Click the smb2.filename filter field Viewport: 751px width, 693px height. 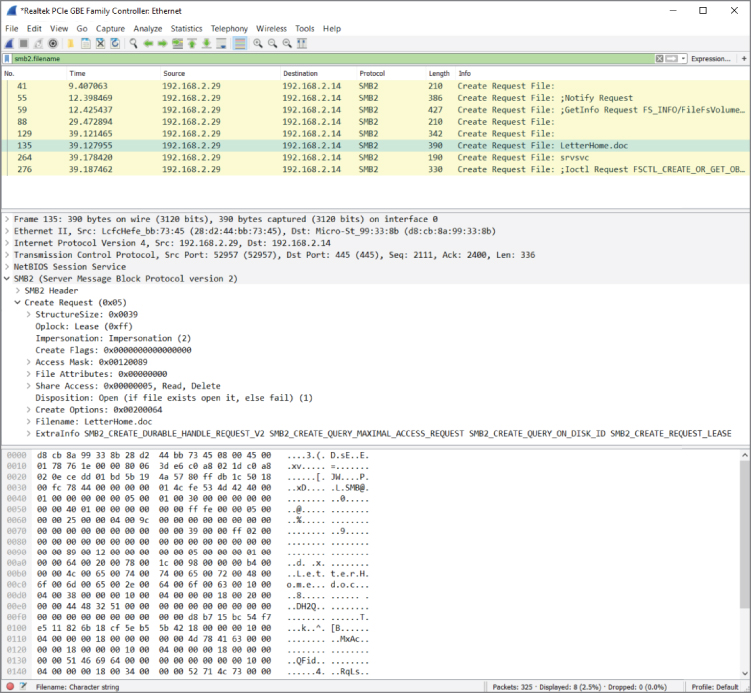[x=333, y=58]
